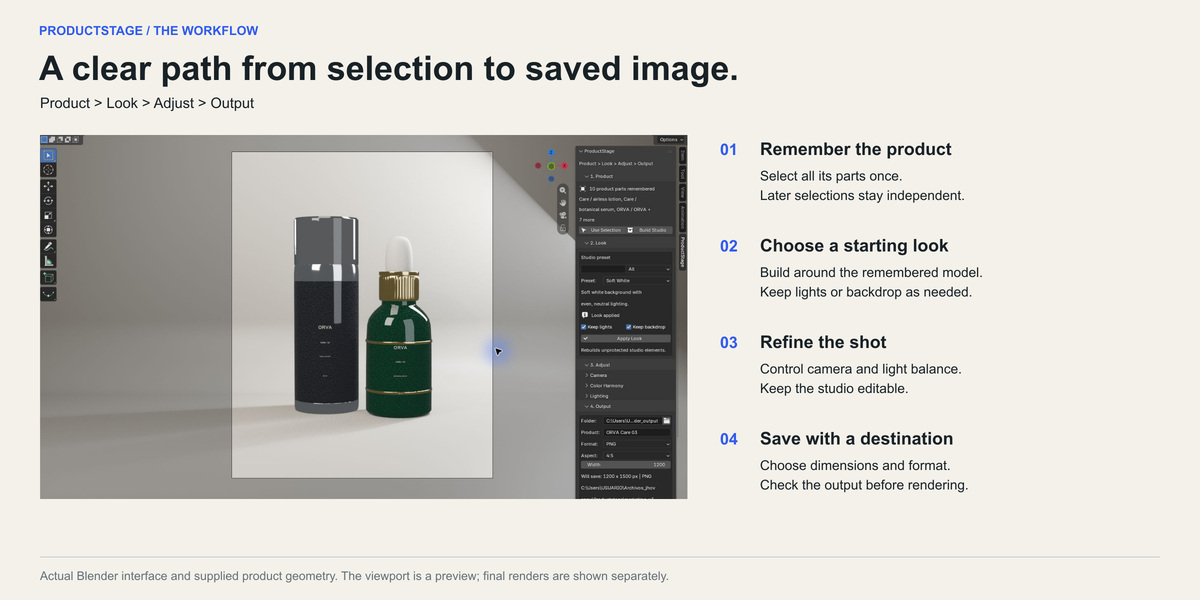Click folder browse icon beside Folder path
1200x600 pixels.
tap(667, 421)
